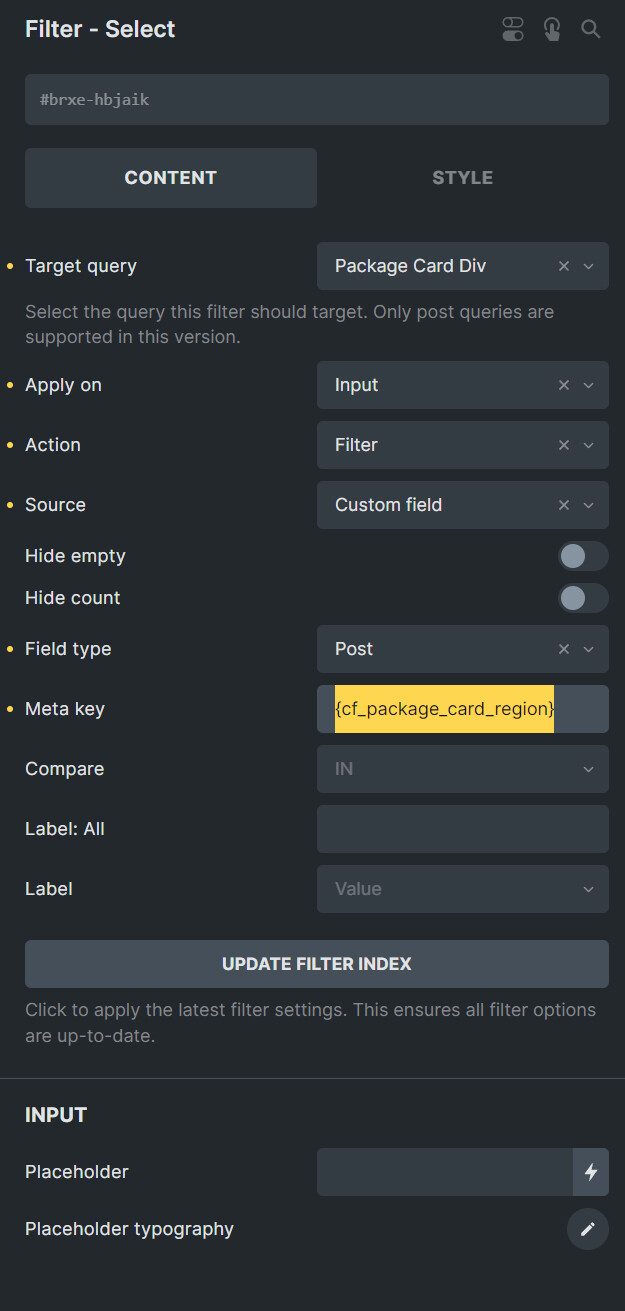Open the Compare dropdown
This screenshot has width=625, height=1311.
[x=462, y=769]
